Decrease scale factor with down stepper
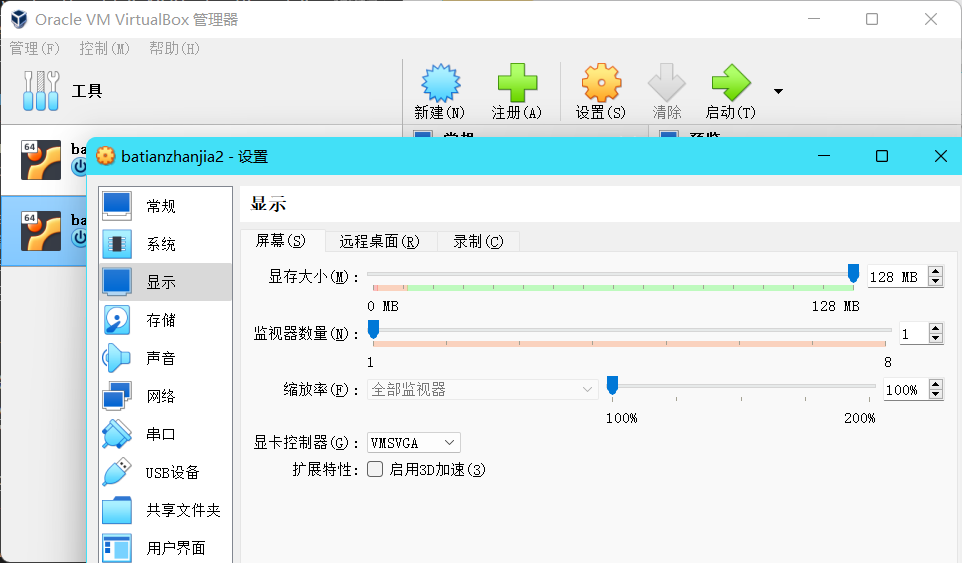Screen dimensions: 962x563 tap(936, 395)
